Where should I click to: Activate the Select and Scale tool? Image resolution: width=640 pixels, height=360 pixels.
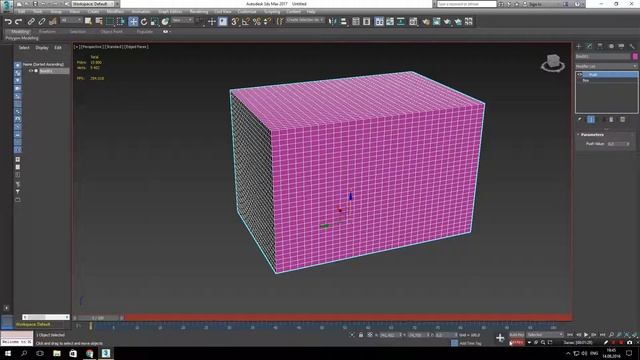click(154, 22)
